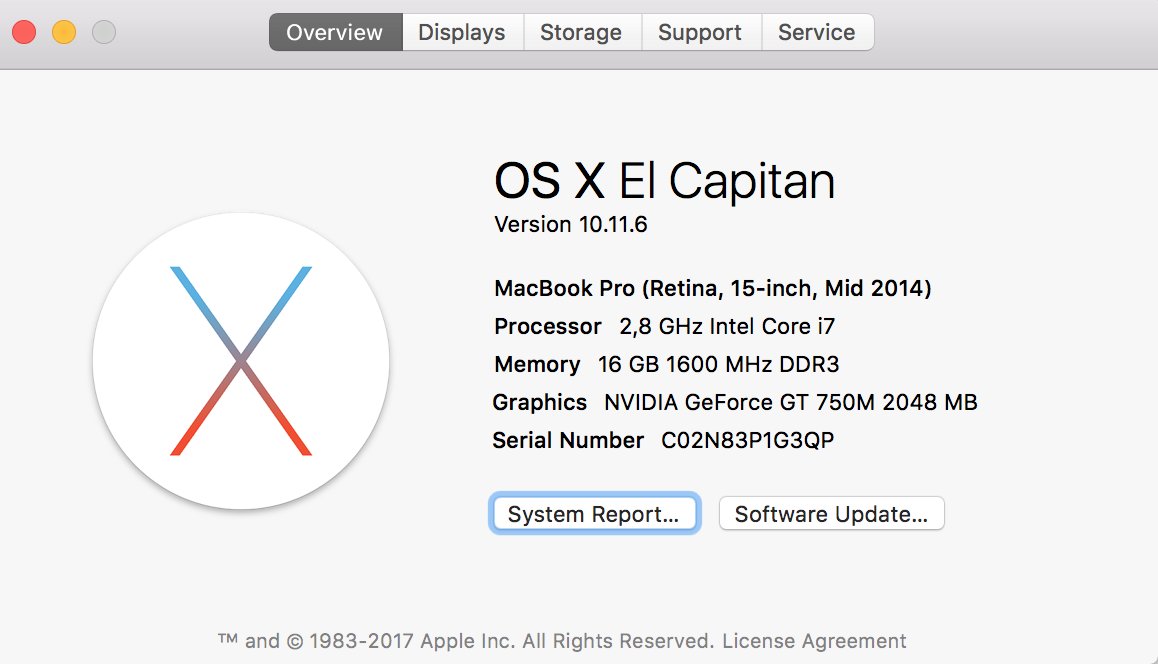Click the OS X El Capitan logo
The height and width of the screenshot is (664, 1158).
tap(241, 361)
